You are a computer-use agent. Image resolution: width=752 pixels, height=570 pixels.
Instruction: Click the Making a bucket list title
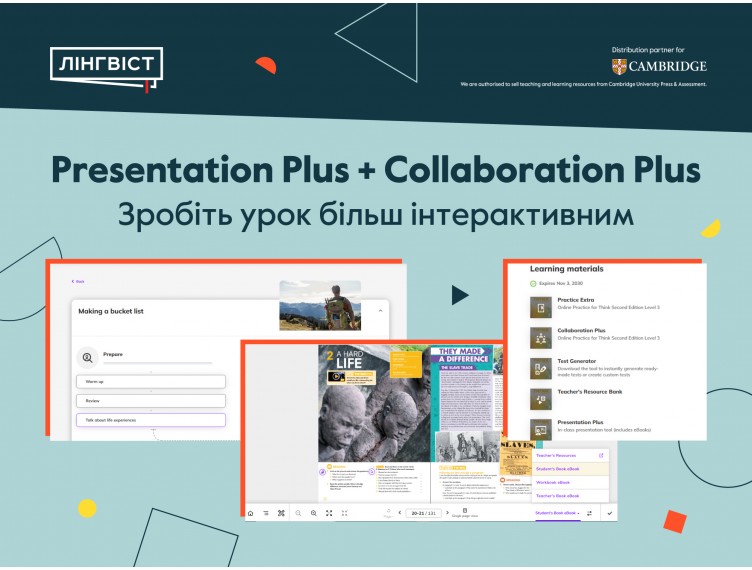[111, 311]
